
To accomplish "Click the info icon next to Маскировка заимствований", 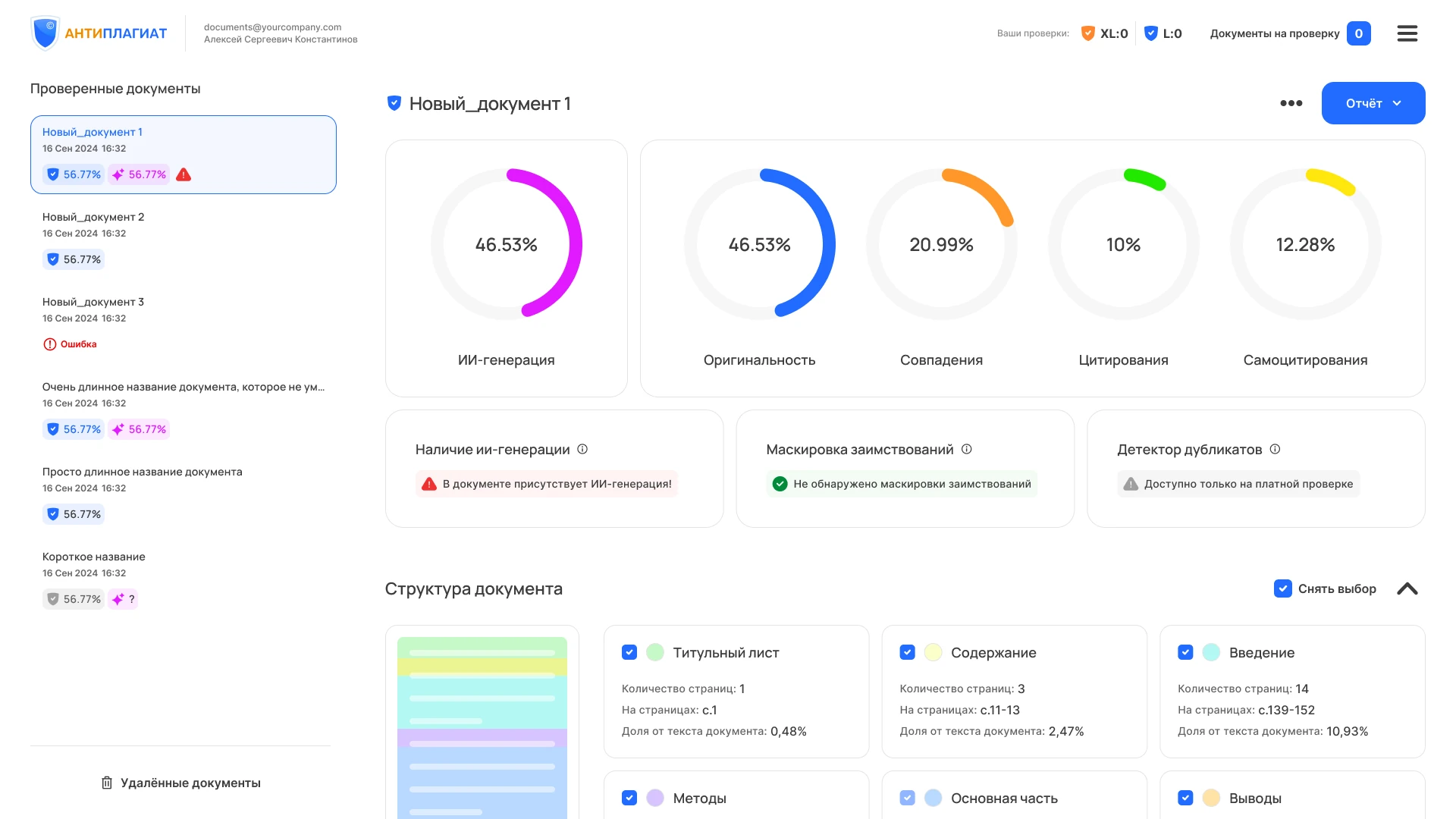I will [x=966, y=449].
